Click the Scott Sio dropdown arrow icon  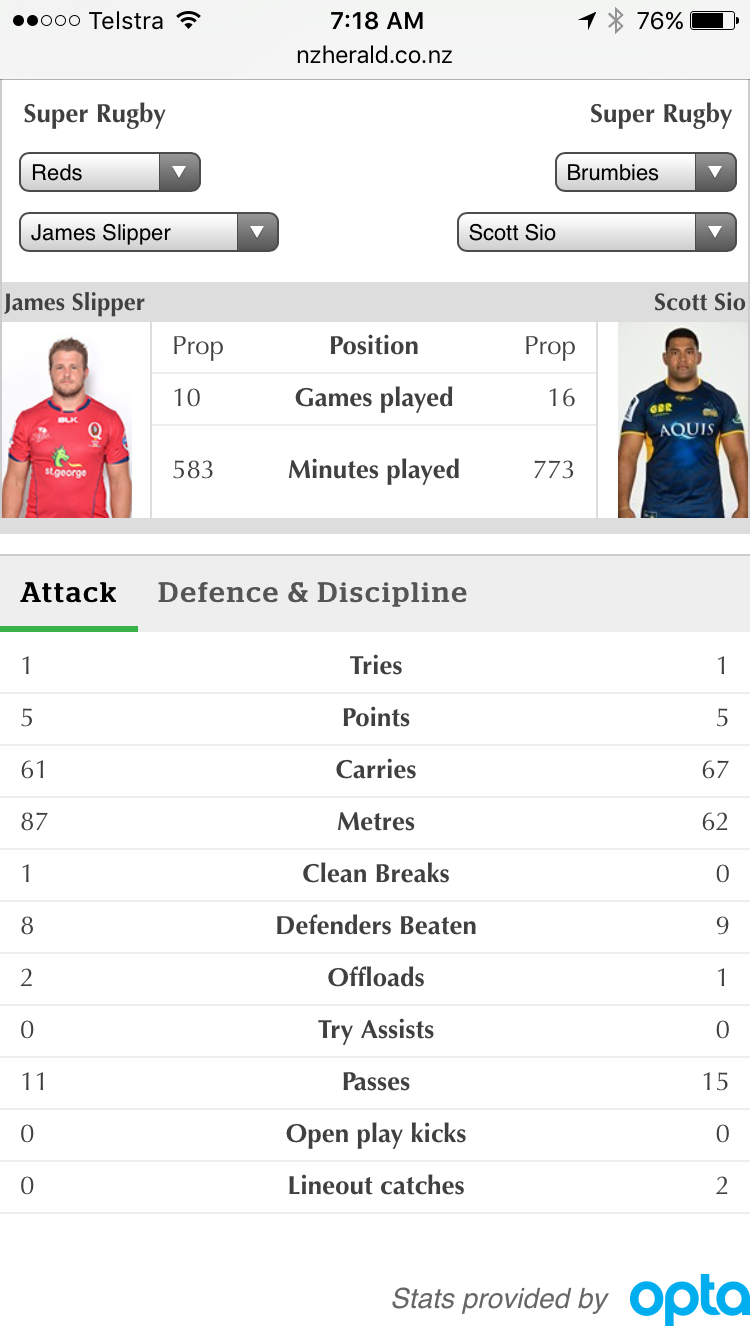(715, 232)
